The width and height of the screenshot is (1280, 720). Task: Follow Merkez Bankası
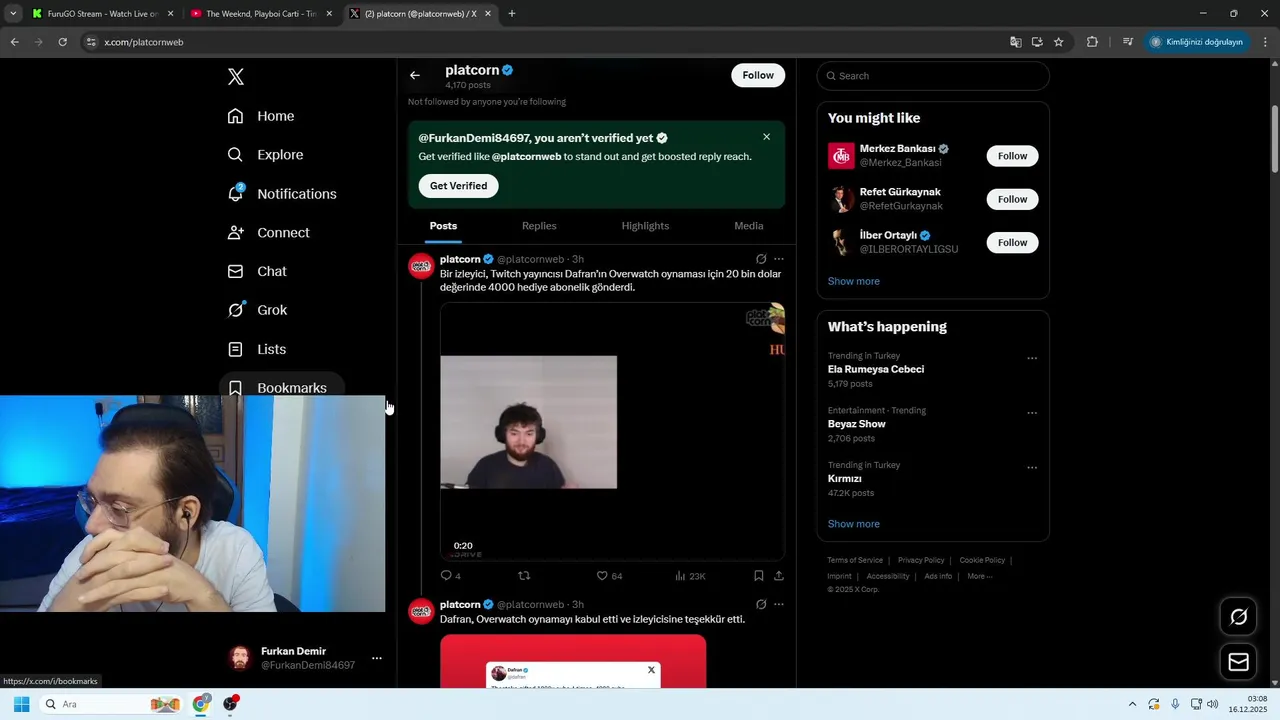1012,156
